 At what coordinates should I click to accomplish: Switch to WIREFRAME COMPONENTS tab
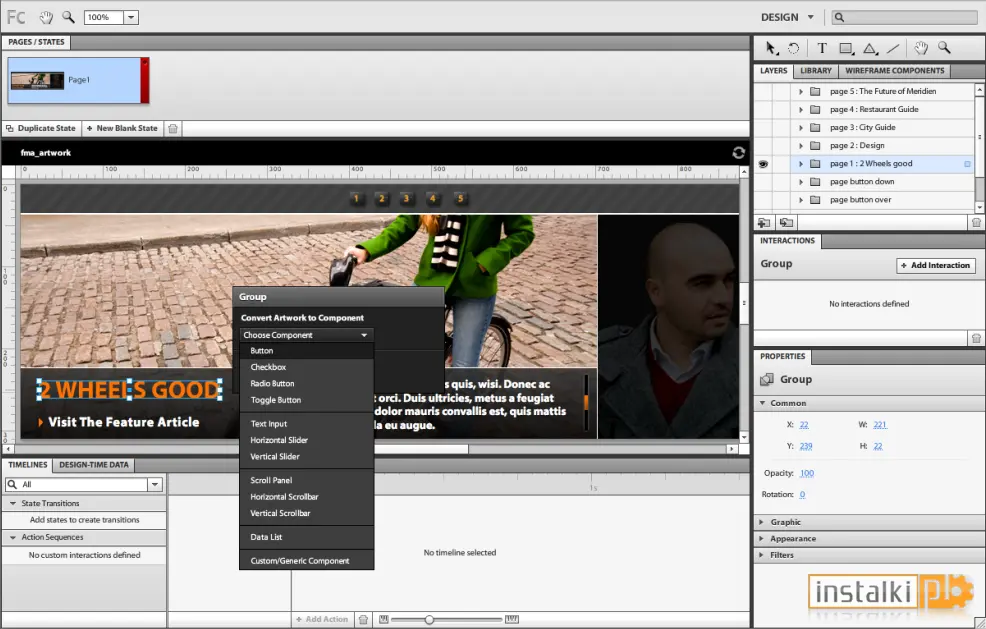(894, 70)
